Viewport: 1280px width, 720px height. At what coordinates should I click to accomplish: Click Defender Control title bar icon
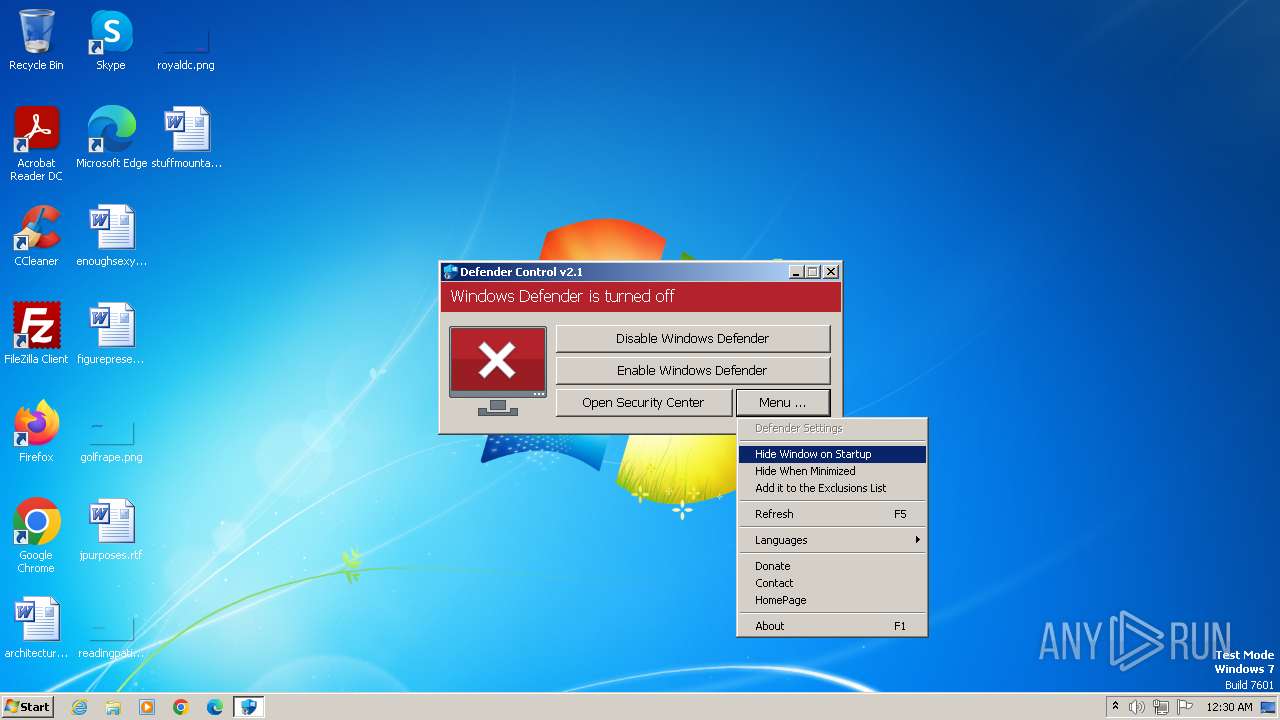tap(451, 272)
